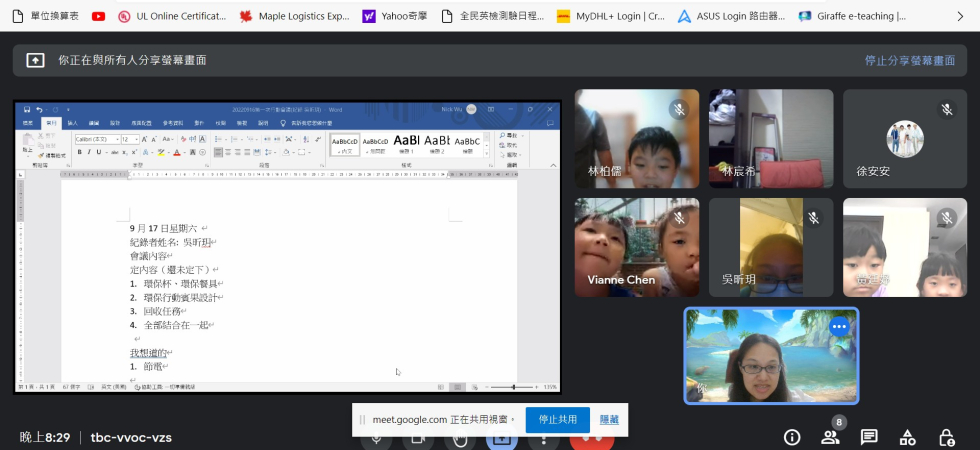Toggle italic formatting in Word ribbon

pyautogui.click(x=90, y=152)
